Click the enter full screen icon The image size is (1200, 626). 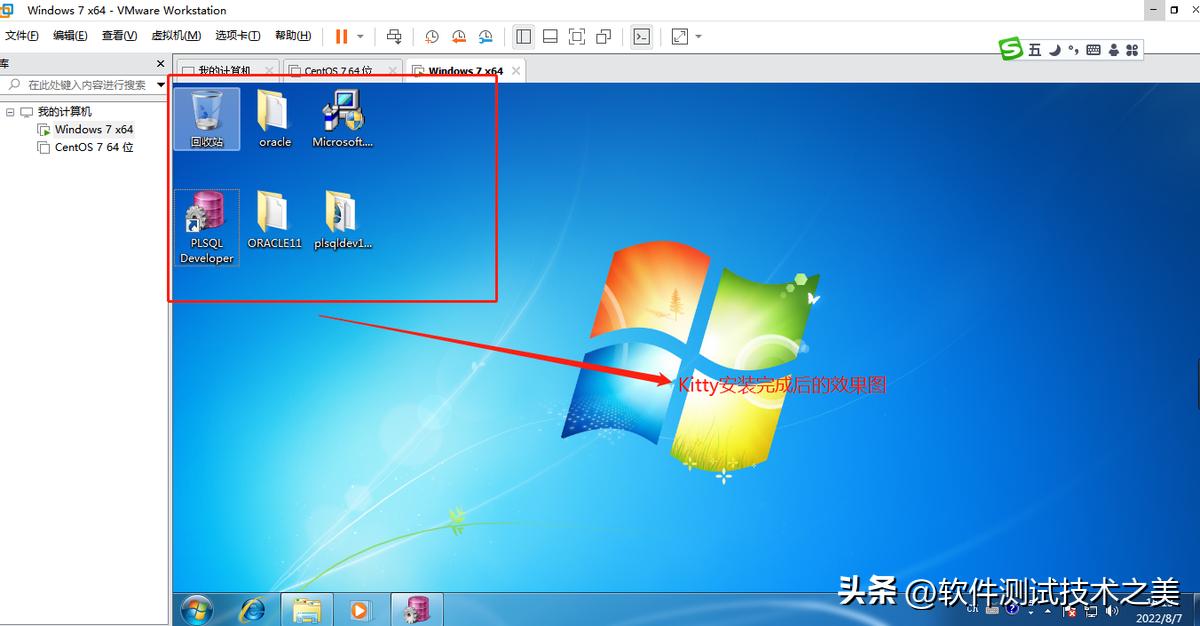[576, 36]
